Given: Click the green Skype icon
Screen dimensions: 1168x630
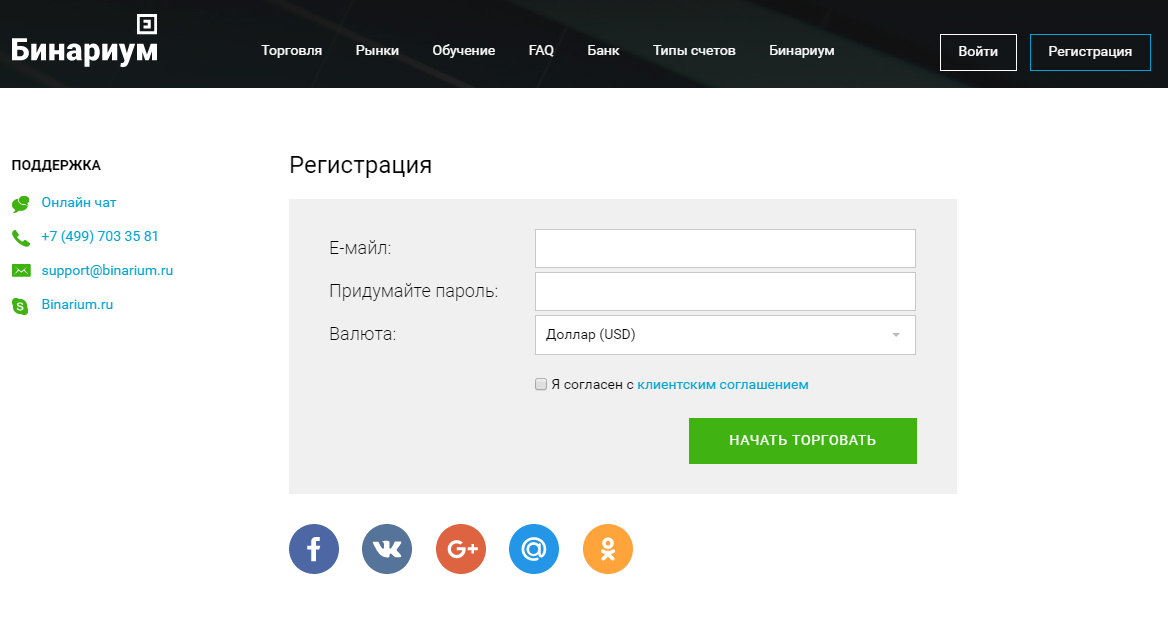Looking at the screenshot, I should [x=21, y=305].
